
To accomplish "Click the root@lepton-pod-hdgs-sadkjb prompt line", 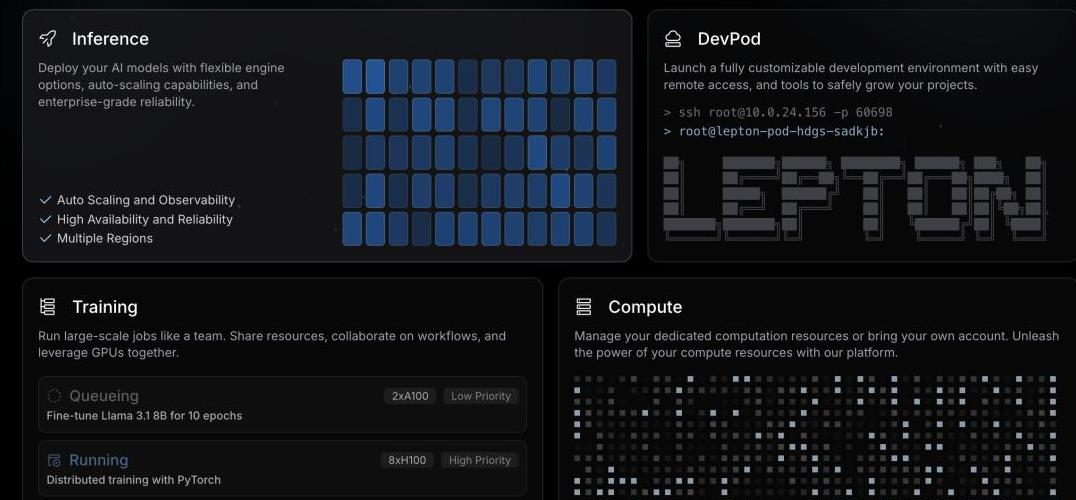I will (x=774, y=131).
